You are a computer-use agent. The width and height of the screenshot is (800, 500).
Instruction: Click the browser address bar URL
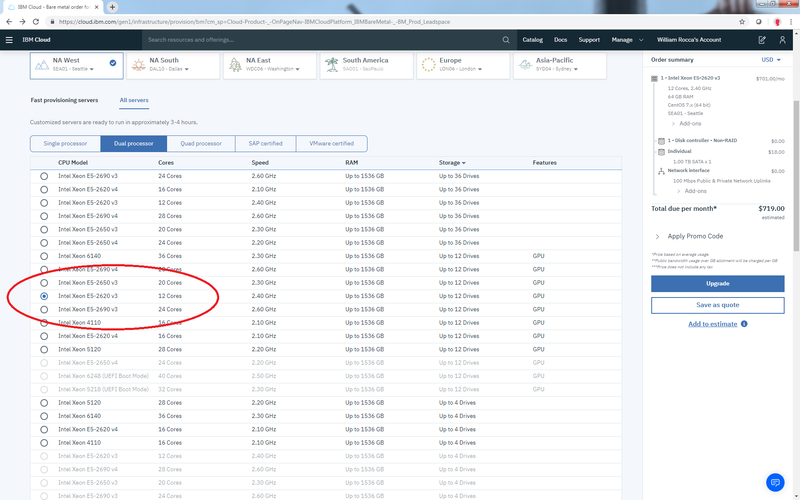pyautogui.click(x=254, y=22)
